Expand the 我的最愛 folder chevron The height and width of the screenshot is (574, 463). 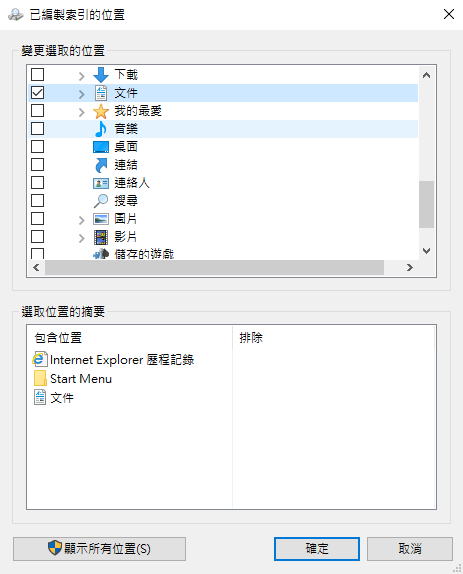point(82,112)
